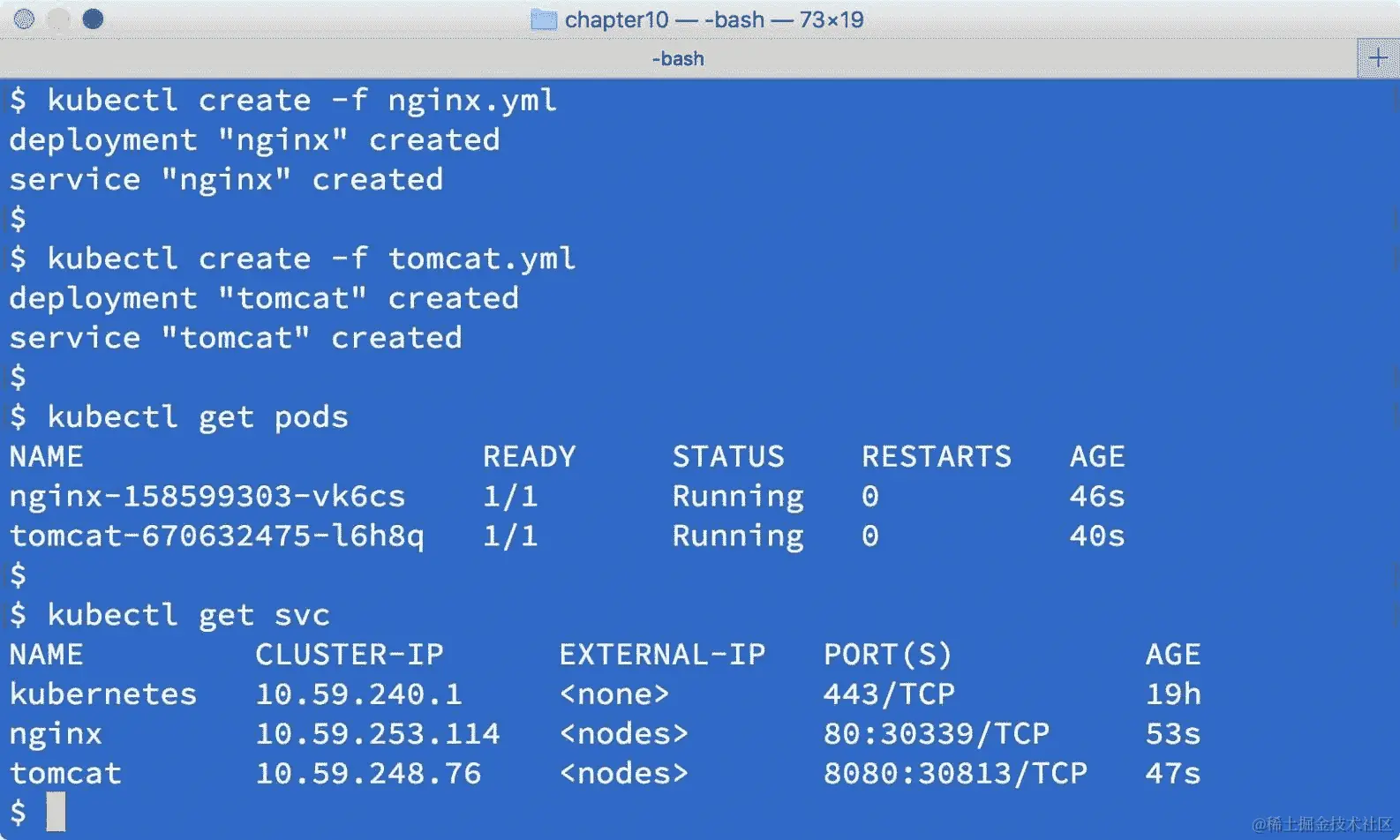Image resolution: width=1400 pixels, height=840 pixels.
Task: Click the terminal cursor at last prompt
Action: pyautogui.click(x=56, y=812)
